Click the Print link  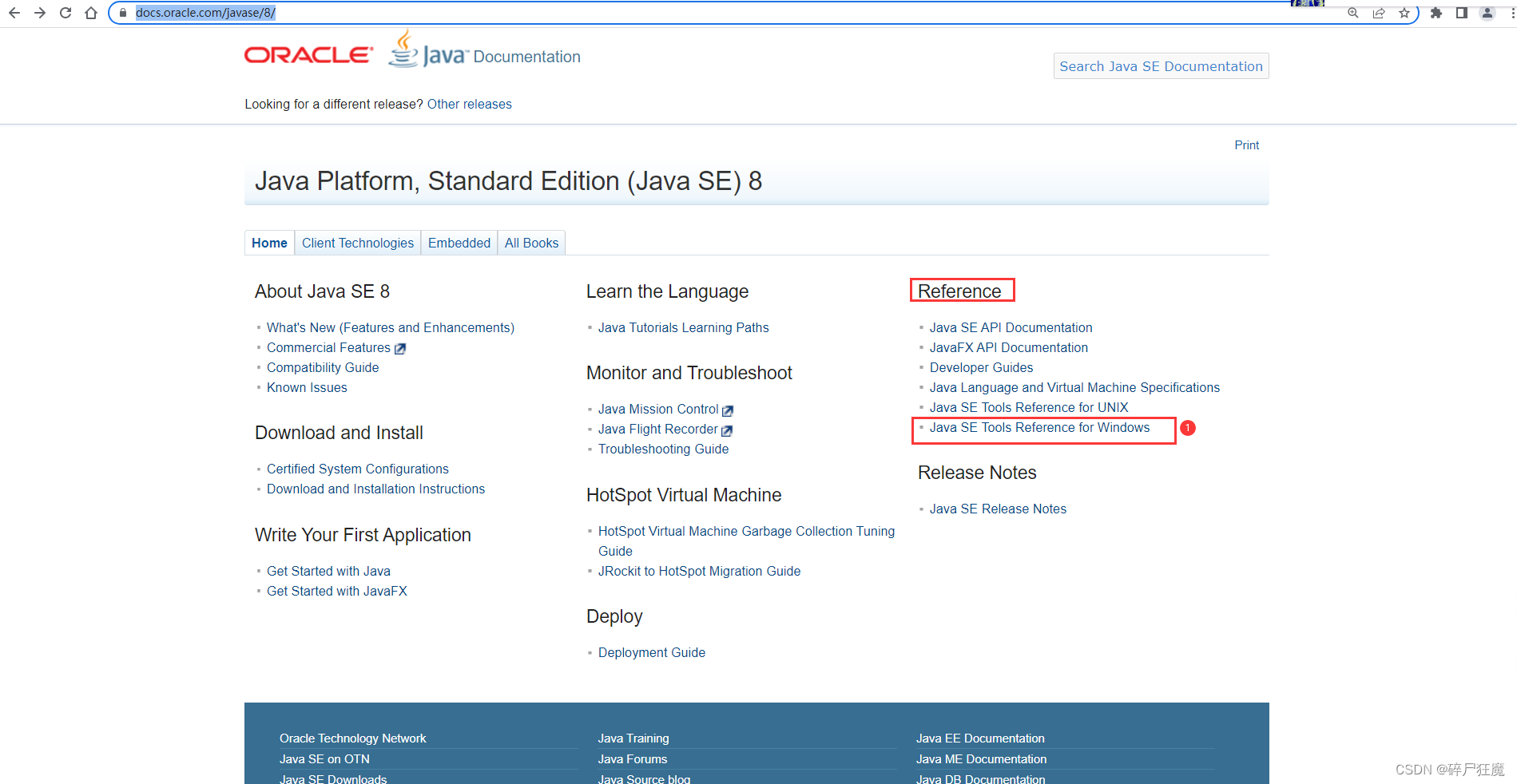click(1246, 145)
